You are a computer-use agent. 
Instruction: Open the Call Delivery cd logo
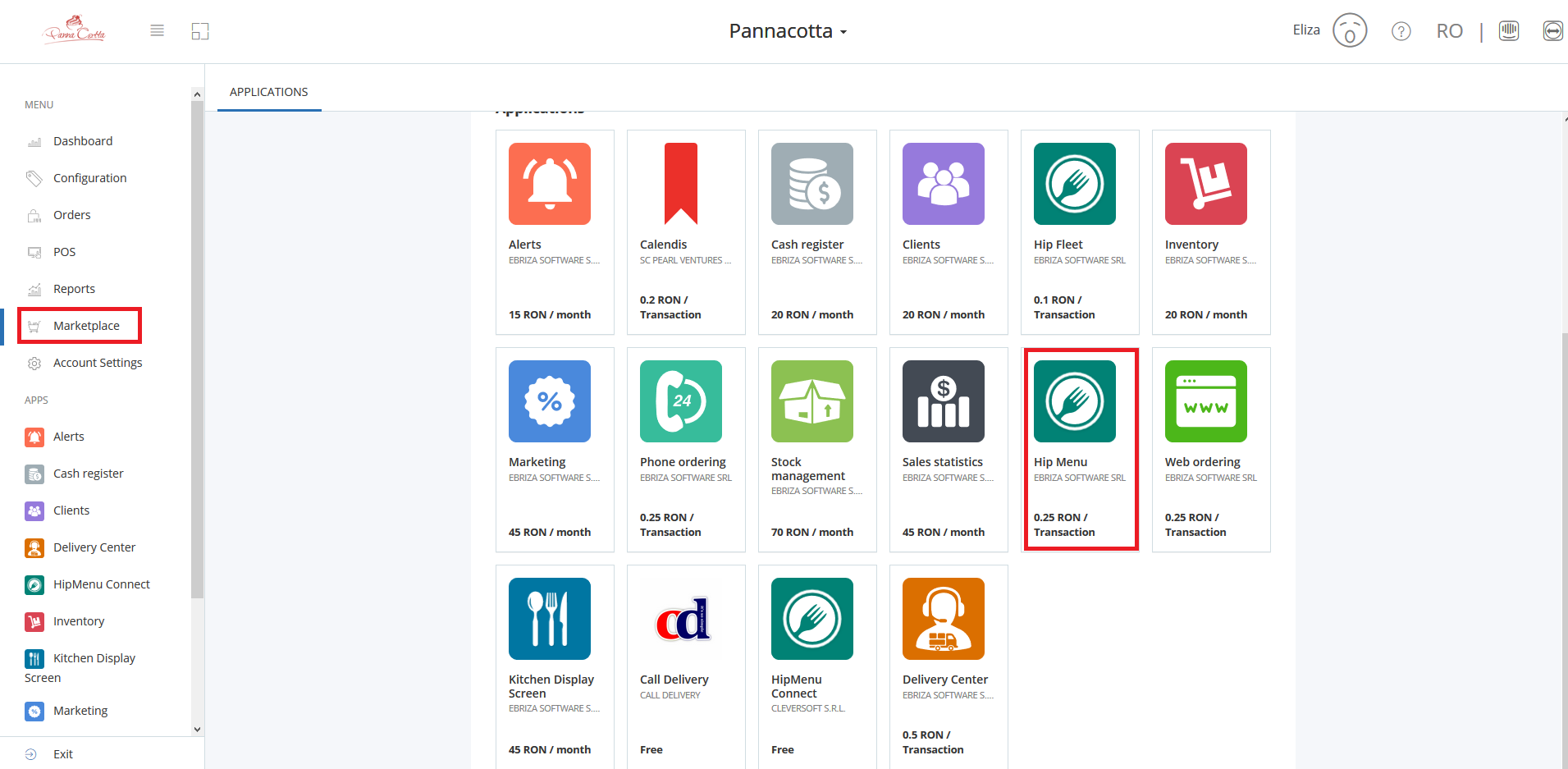[x=681, y=619]
